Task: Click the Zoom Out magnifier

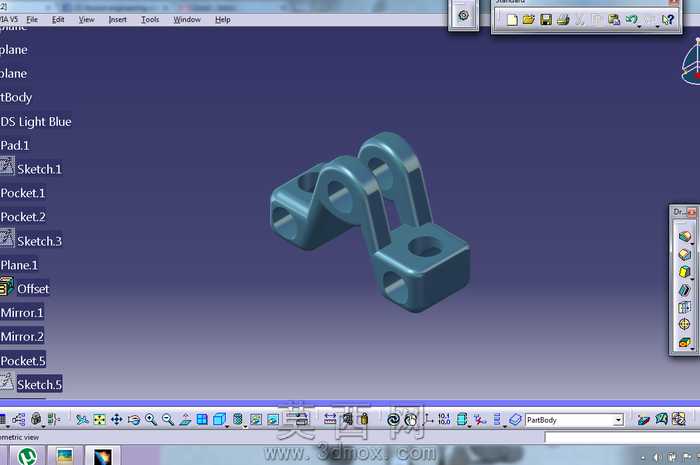Action: (x=168, y=419)
